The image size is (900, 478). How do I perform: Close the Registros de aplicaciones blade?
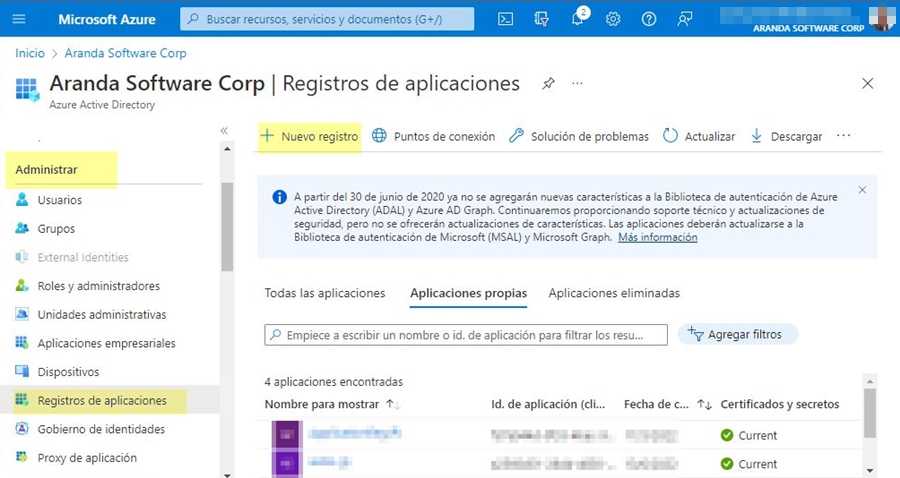point(867,84)
